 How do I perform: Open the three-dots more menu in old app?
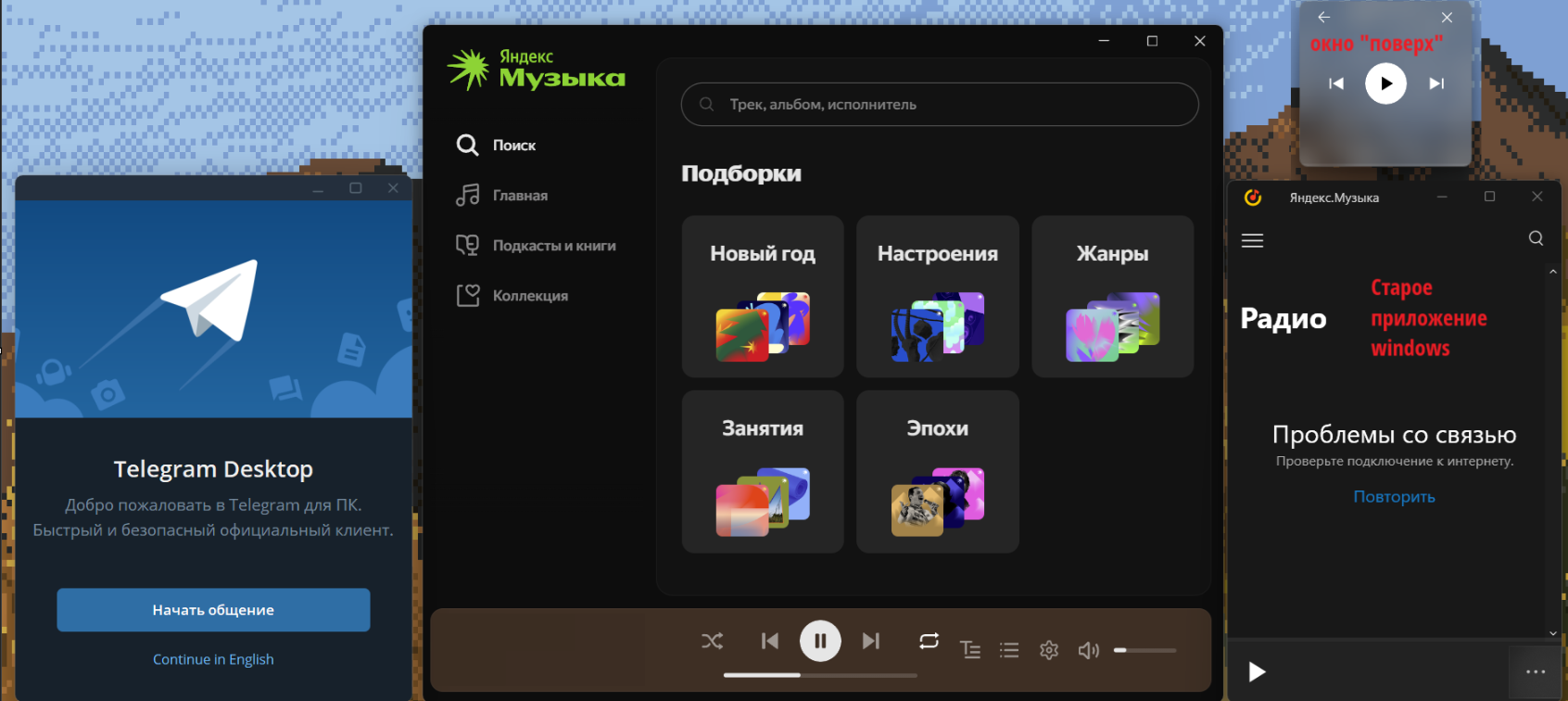1536,671
